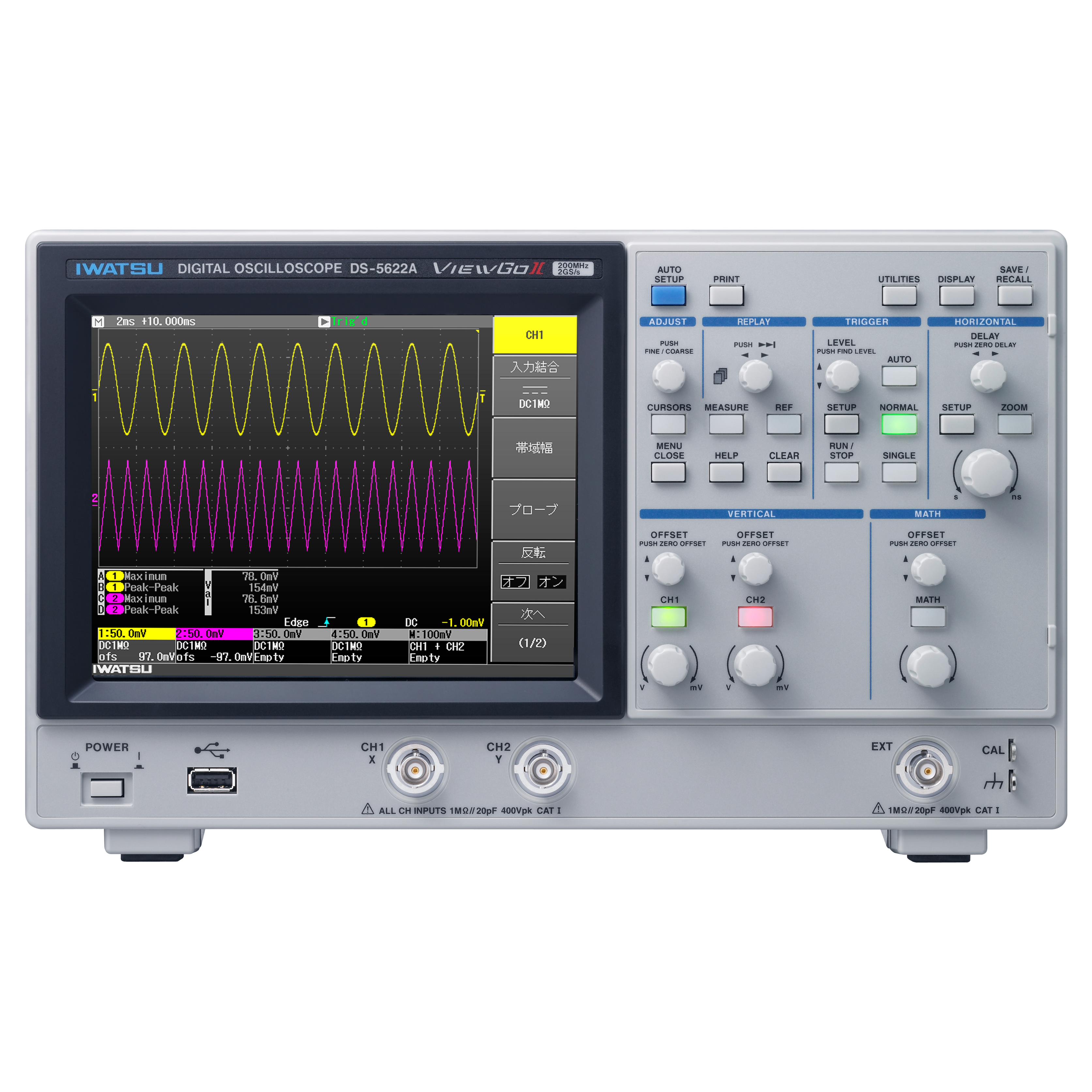Select the yellow CH1 menu header
The width and height of the screenshot is (1092, 1092).
535,335
